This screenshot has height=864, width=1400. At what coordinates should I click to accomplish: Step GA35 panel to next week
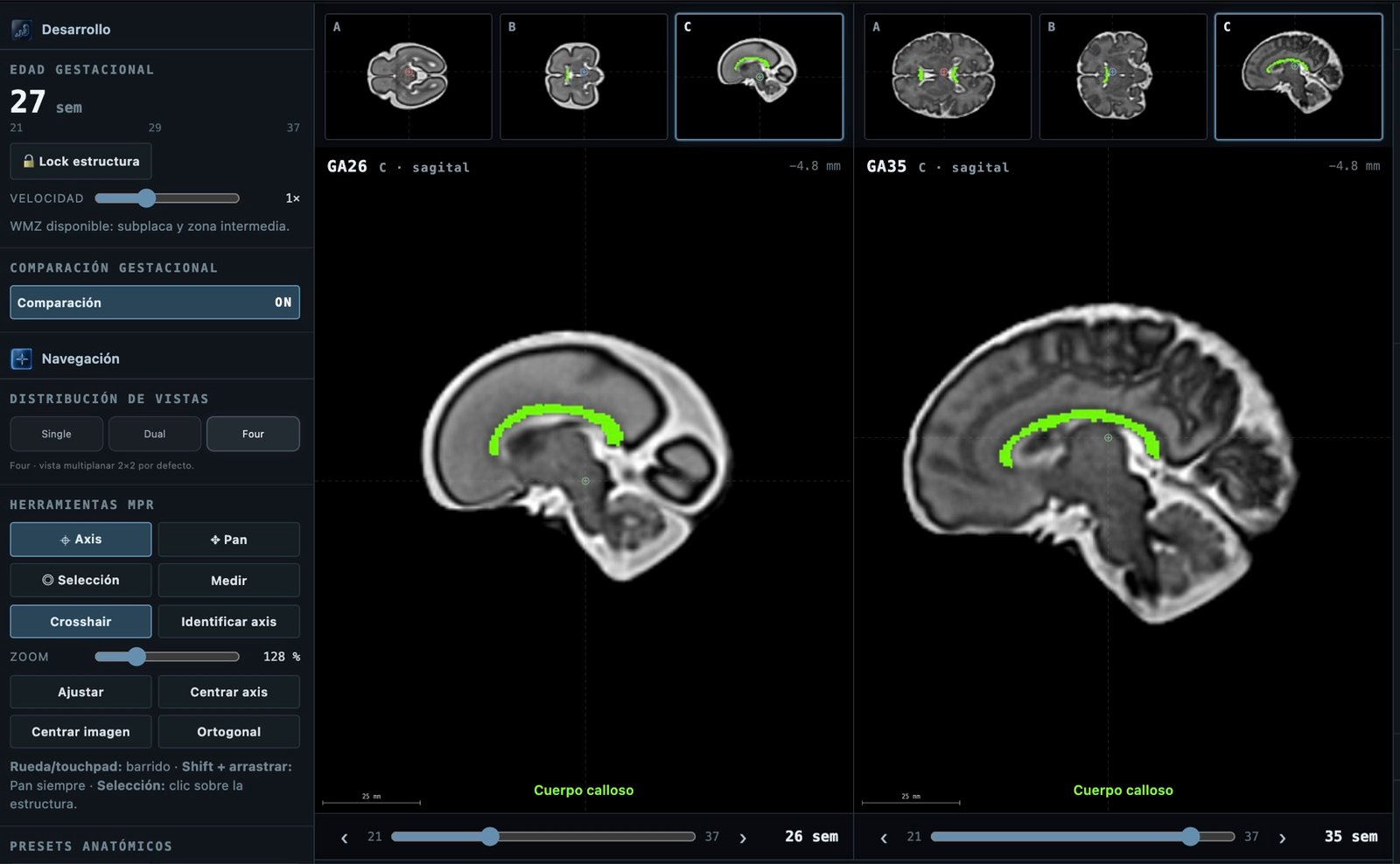pos(1283,838)
